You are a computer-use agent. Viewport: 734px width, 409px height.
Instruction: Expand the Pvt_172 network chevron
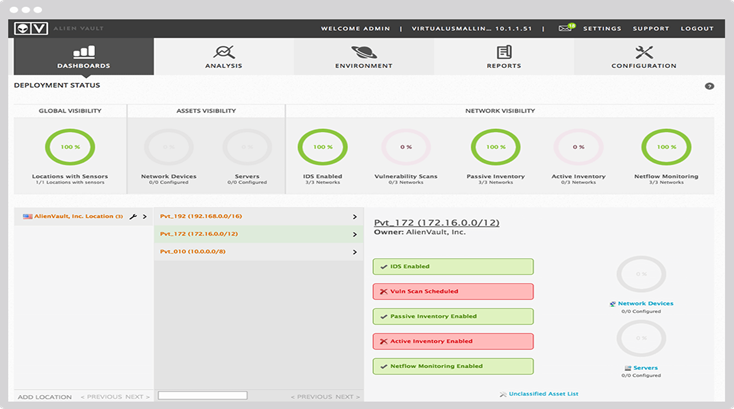click(x=354, y=234)
